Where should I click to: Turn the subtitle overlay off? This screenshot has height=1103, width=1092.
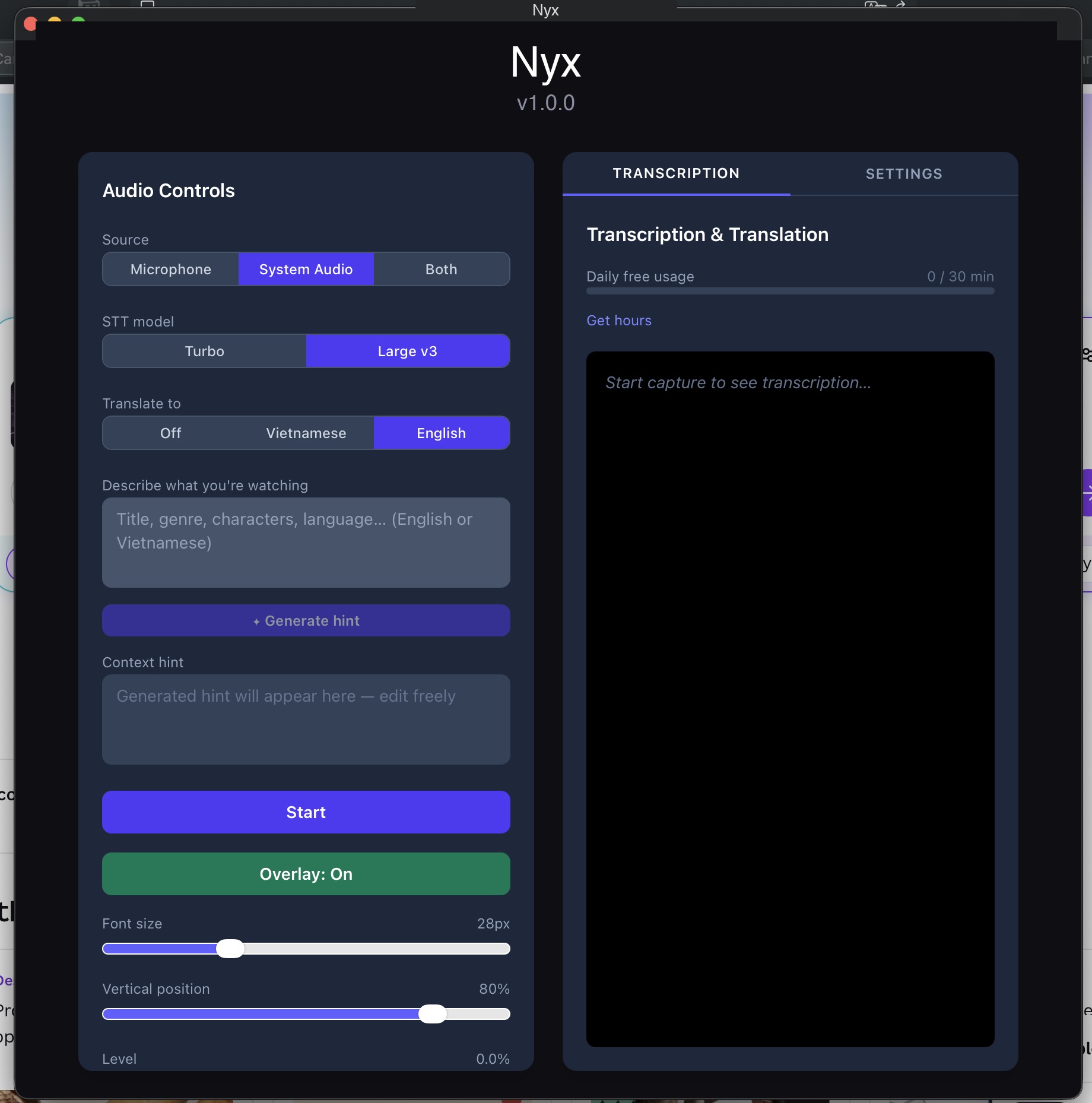pyautogui.click(x=306, y=873)
